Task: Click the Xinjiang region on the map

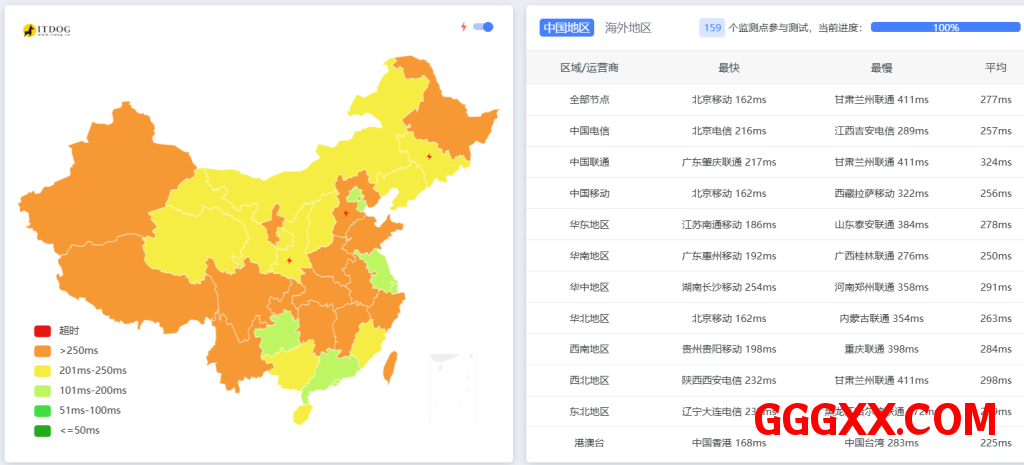Action: tap(100, 190)
